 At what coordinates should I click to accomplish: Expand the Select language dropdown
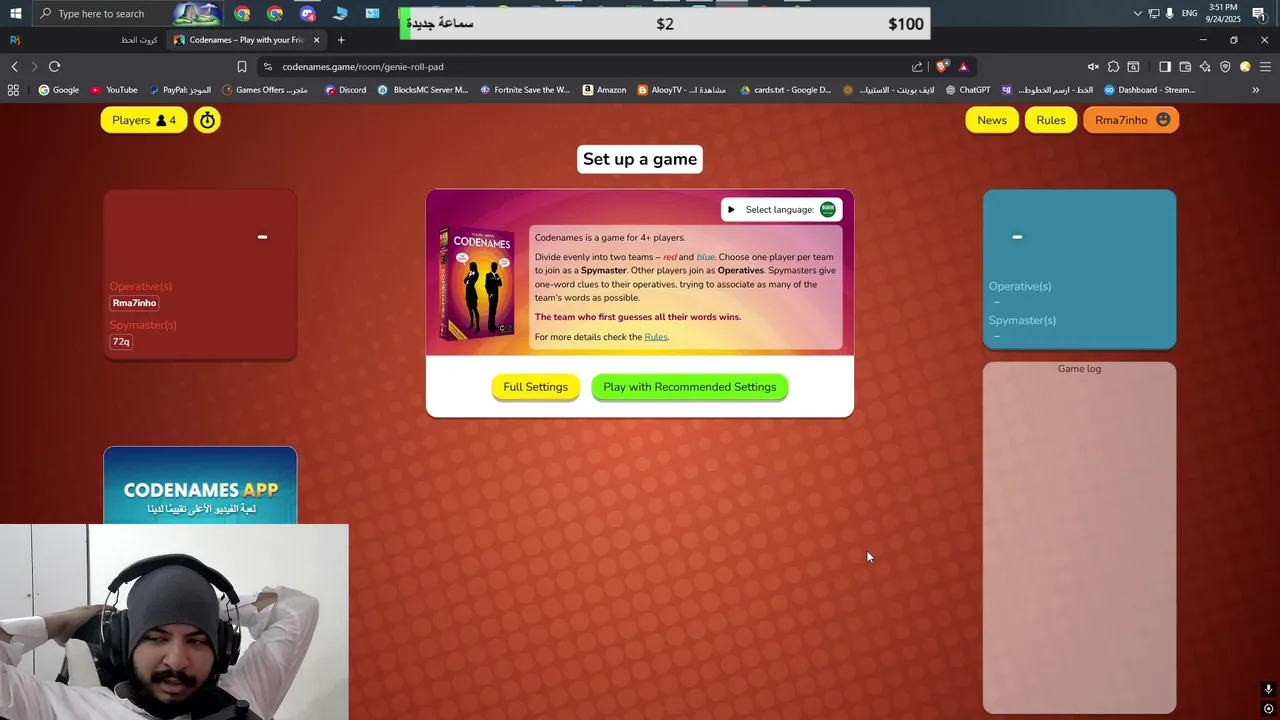click(782, 210)
